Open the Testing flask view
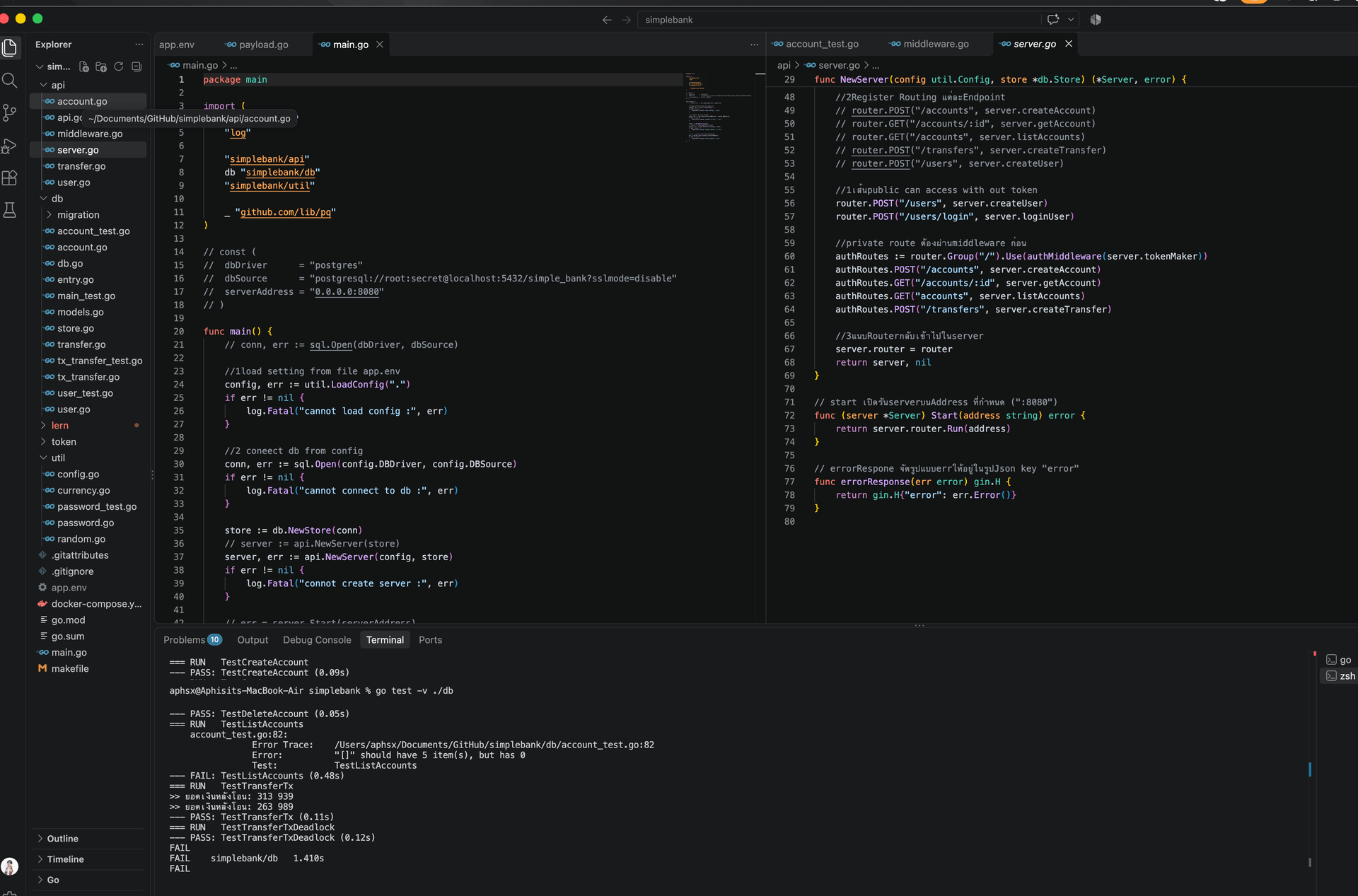1358x896 pixels. 10,210
